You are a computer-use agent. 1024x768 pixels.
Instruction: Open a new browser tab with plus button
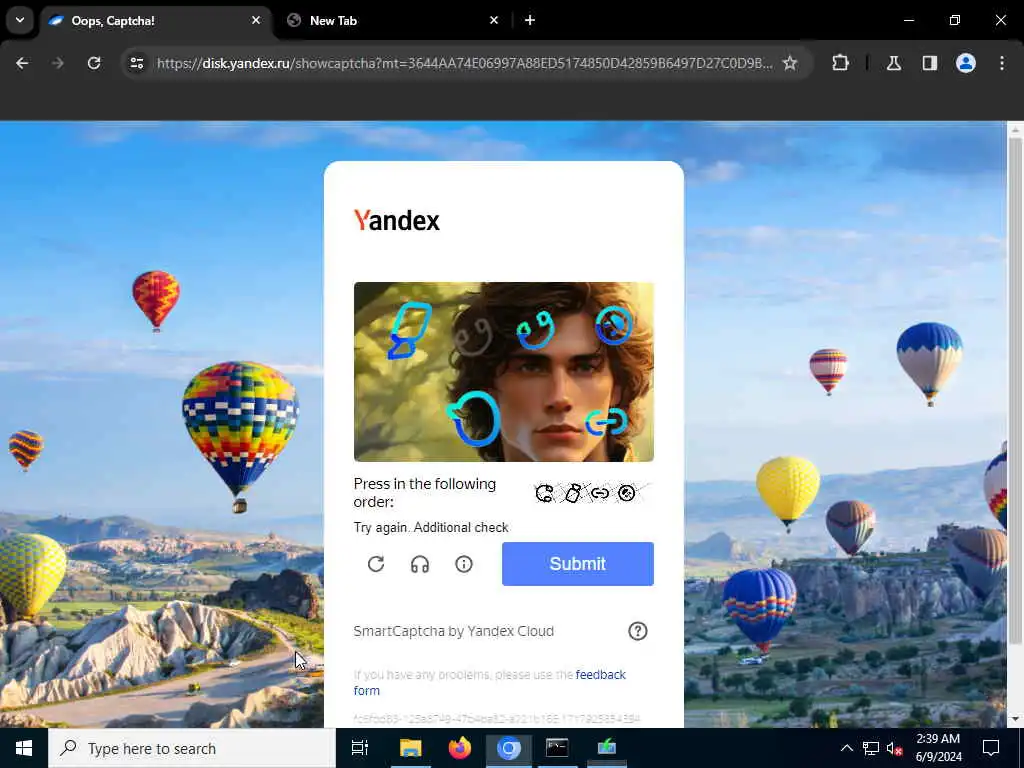pos(530,20)
